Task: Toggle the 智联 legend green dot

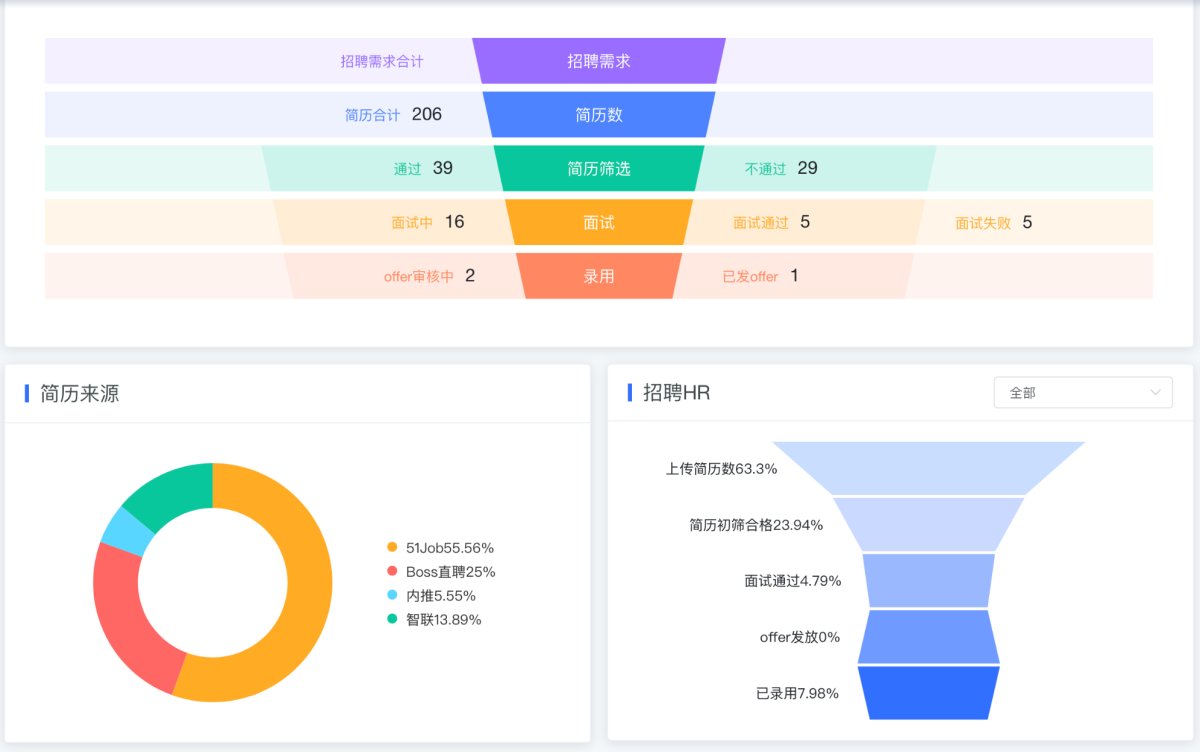Action: (392, 619)
